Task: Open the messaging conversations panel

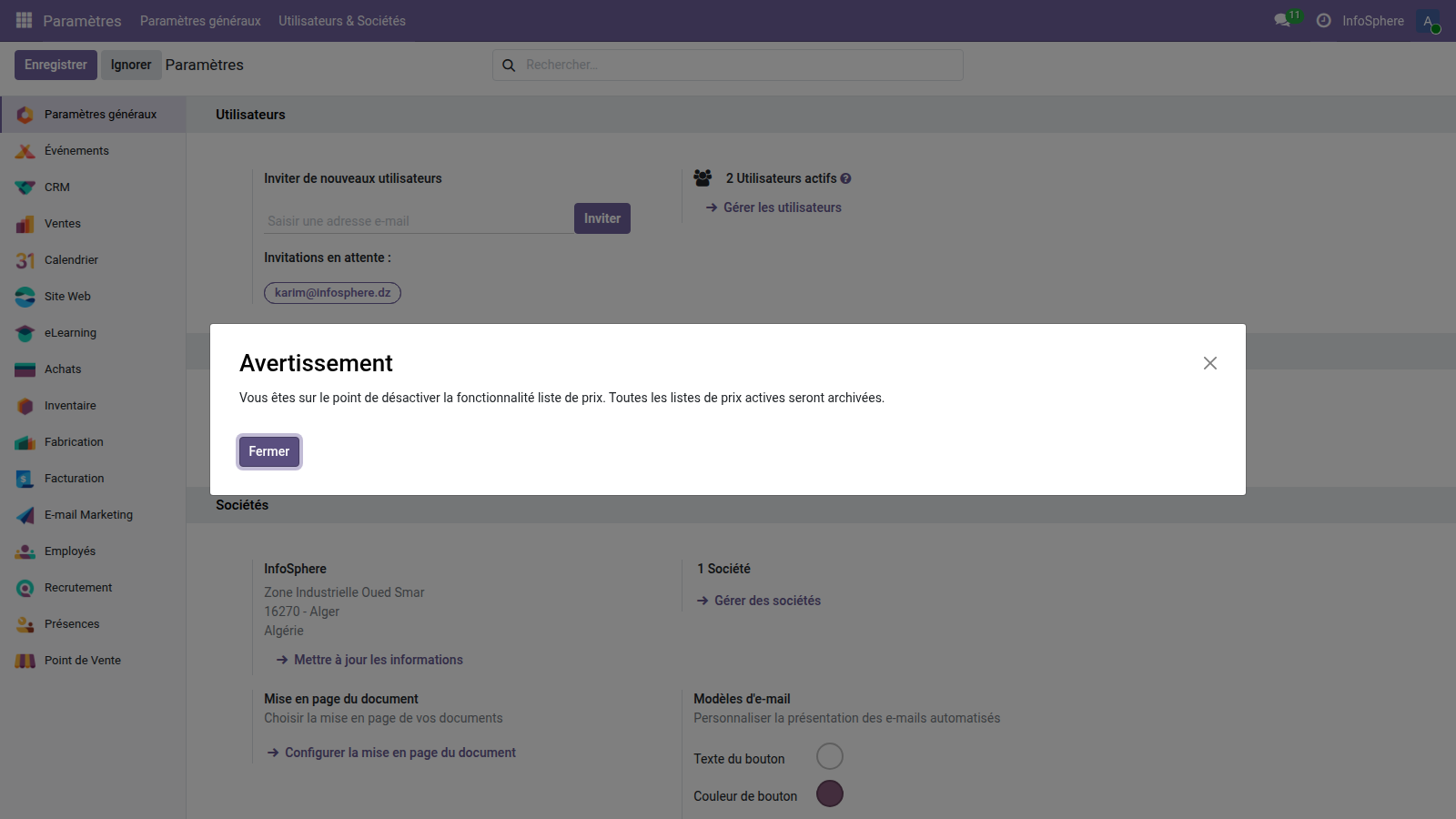Action: tap(1282, 20)
